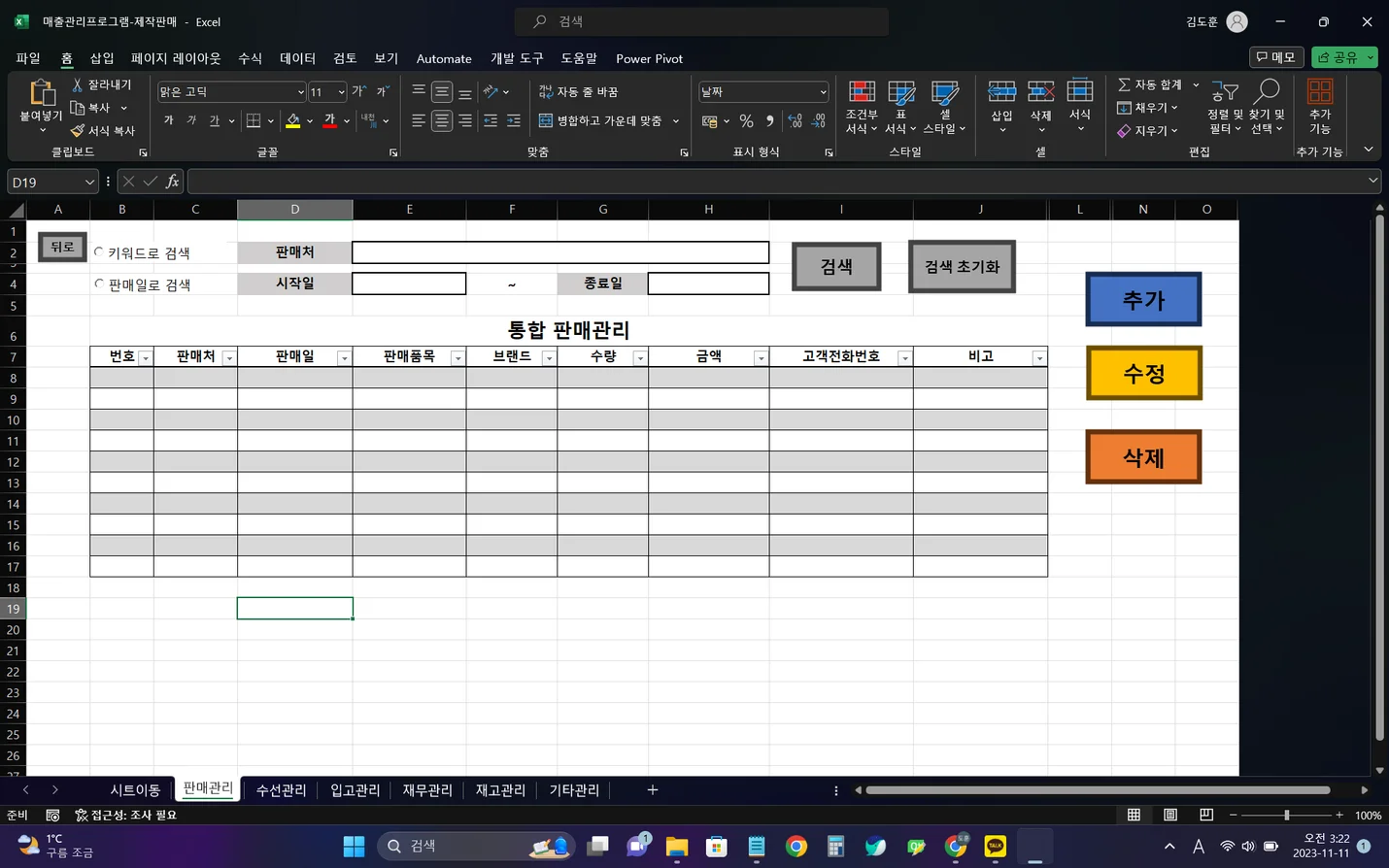Expand the formula bar chevron

(1372, 181)
